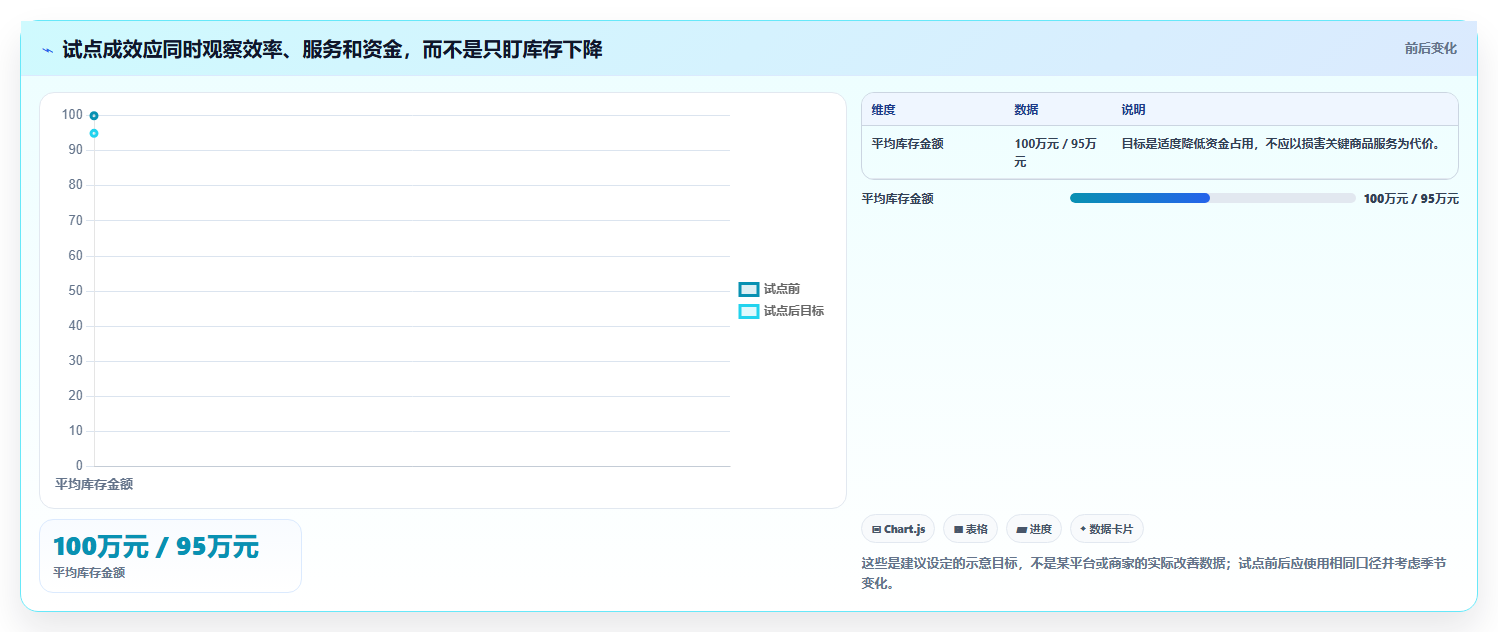Click the large 100万元 / 95万元 card value
1498x632 pixels.
pyautogui.click(x=156, y=547)
